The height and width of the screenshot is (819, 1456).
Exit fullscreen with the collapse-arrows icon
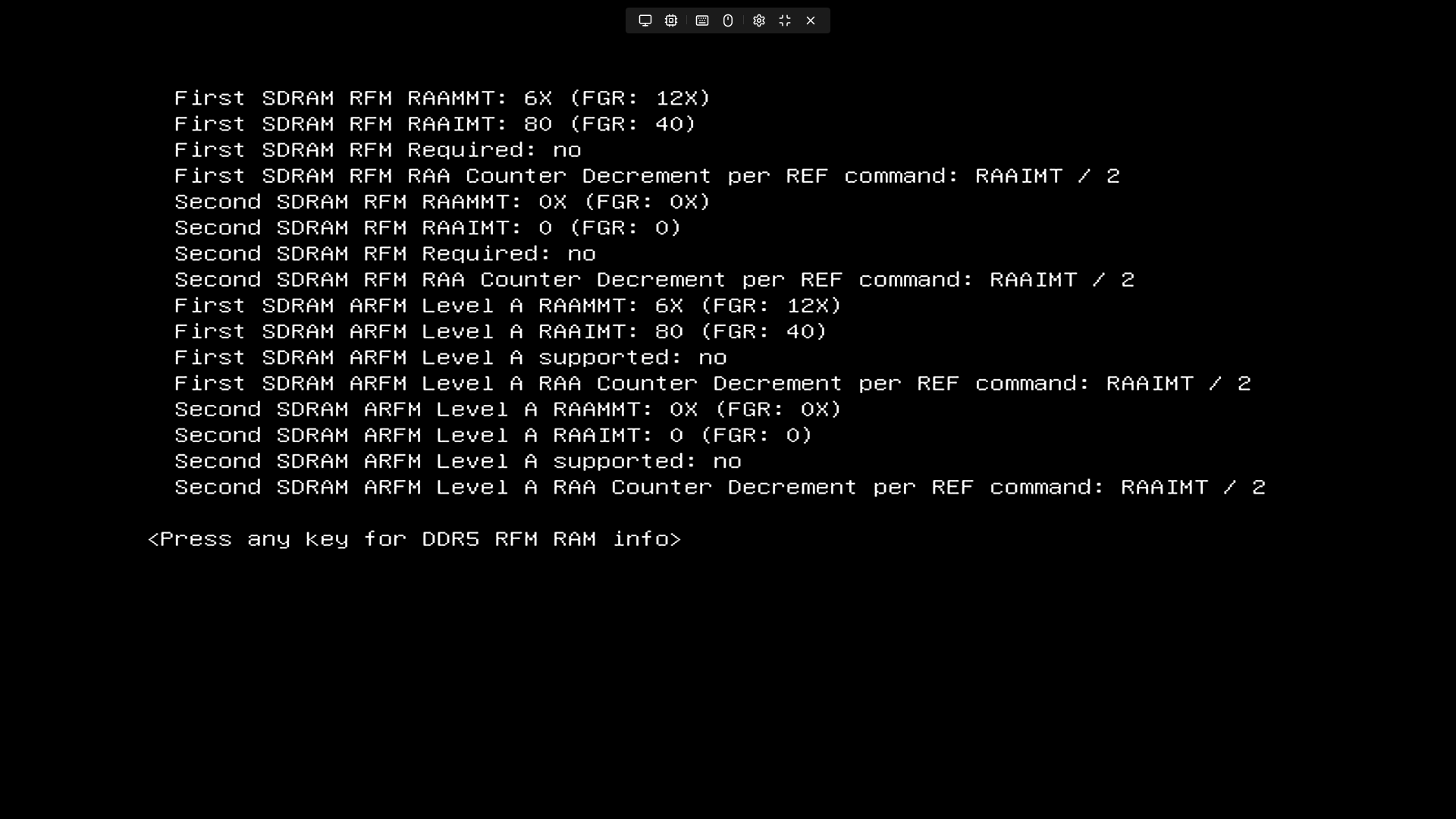click(x=785, y=20)
